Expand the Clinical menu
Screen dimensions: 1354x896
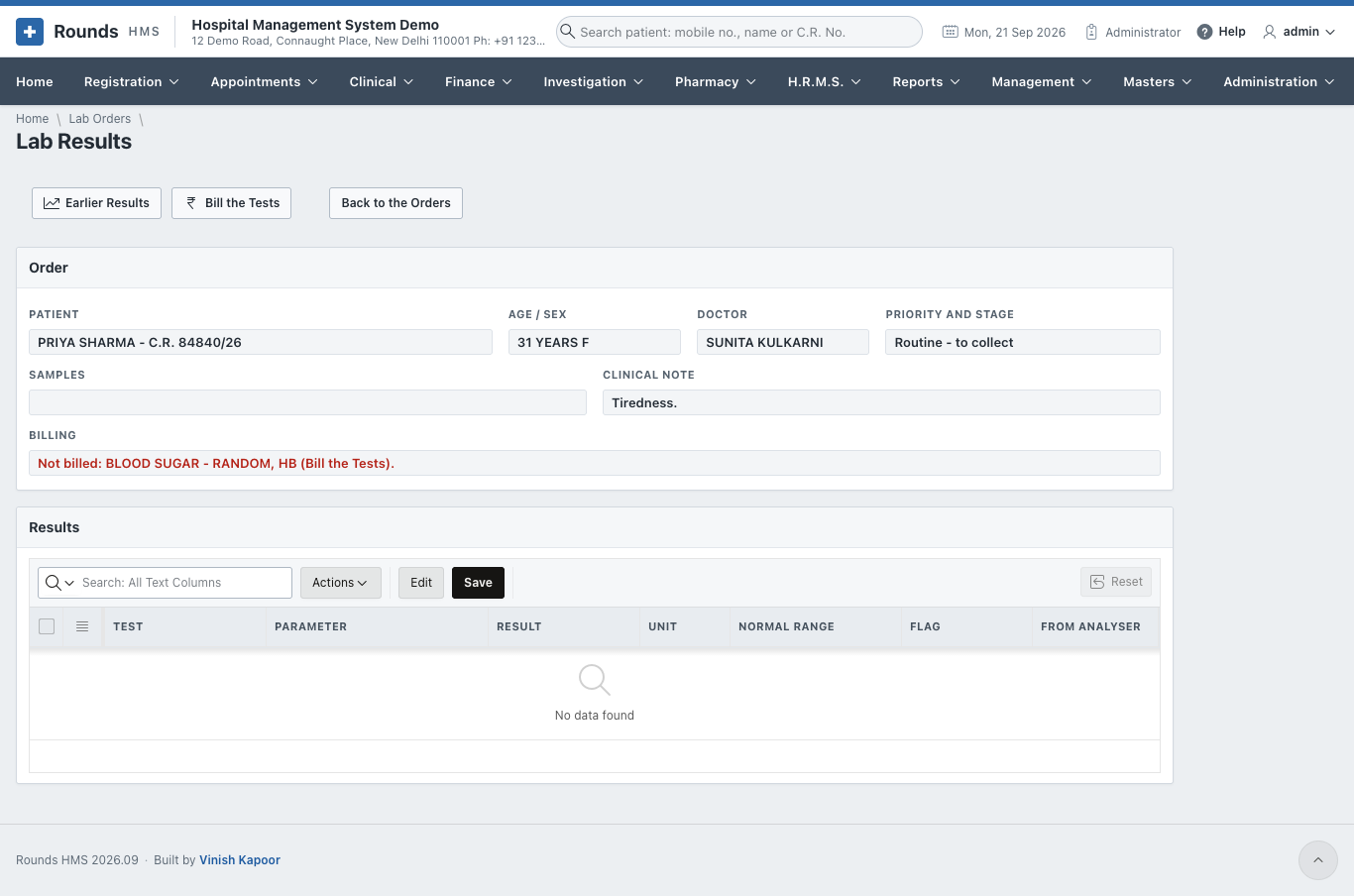(x=382, y=81)
